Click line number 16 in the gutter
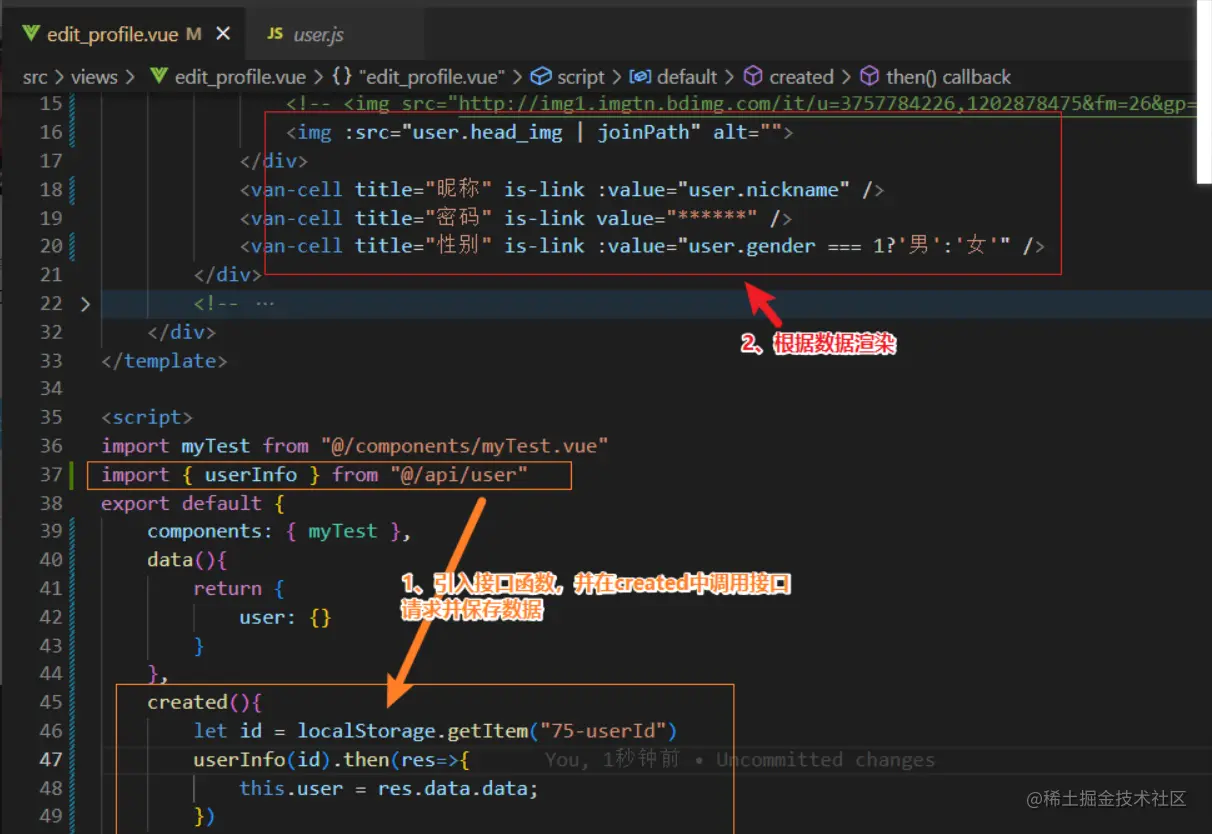 [x=51, y=132]
